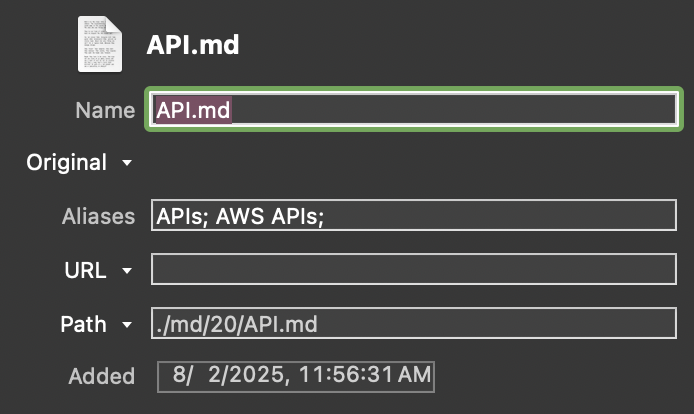Click the Aliases label
The width and height of the screenshot is (694, 414).
(x=98, y=216)
